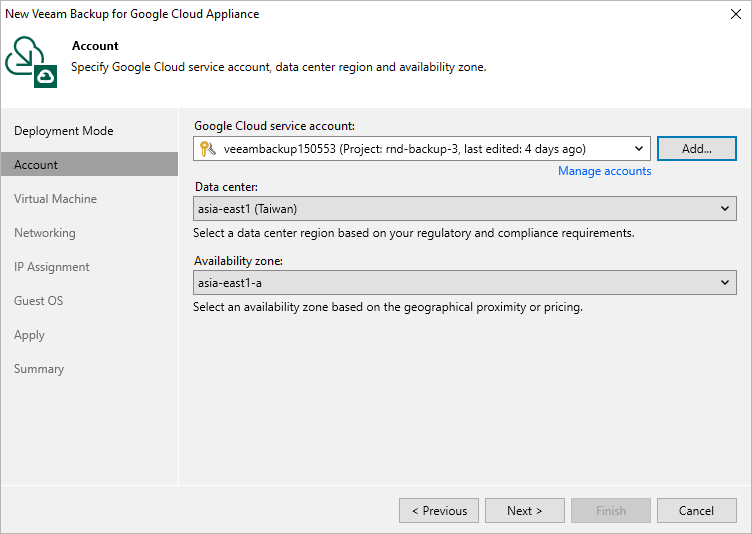Click the dialog title bar text
752x534 pixels.
132,14
